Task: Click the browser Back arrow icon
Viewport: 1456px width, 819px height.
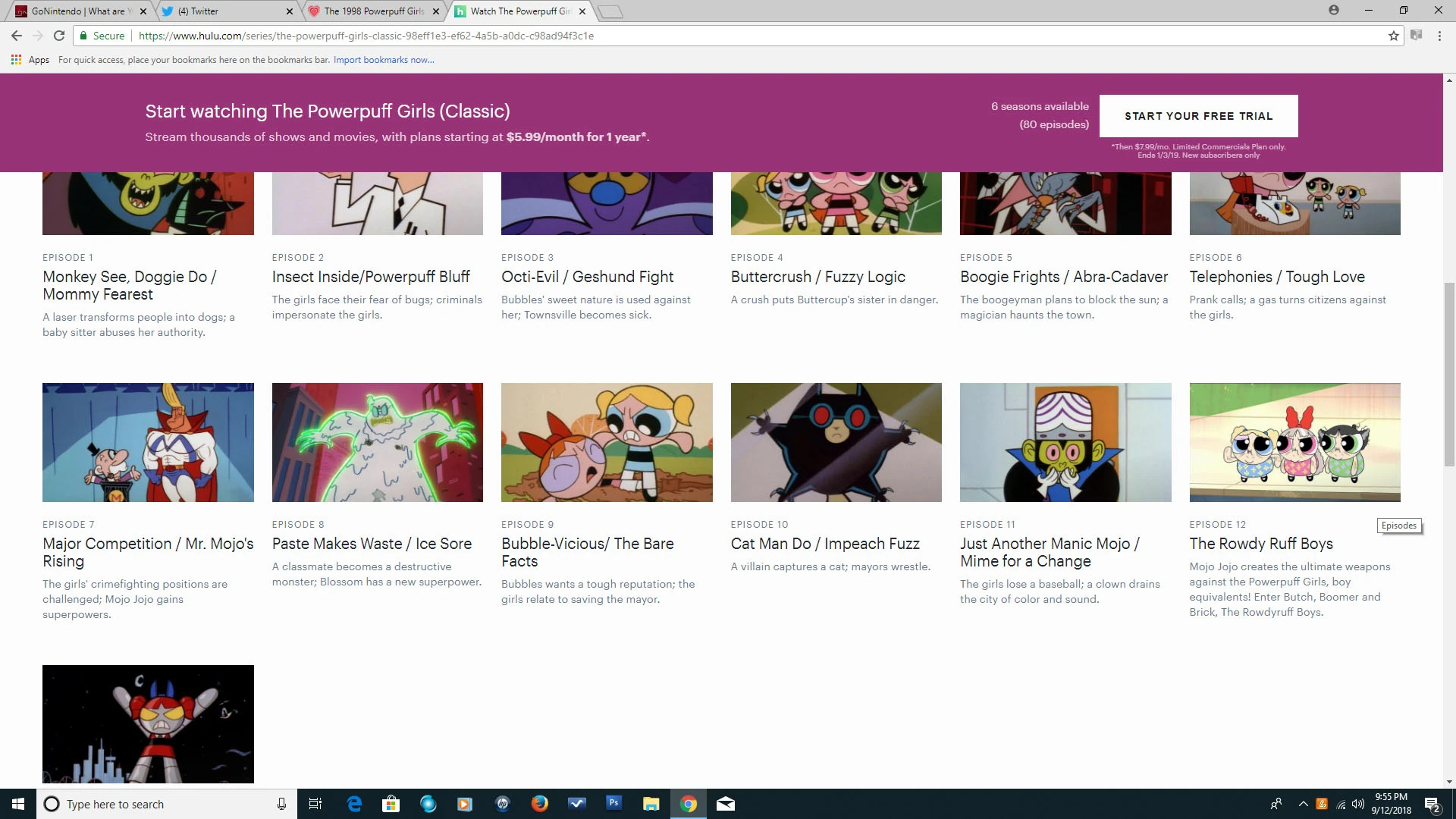Action: (17, 36)
